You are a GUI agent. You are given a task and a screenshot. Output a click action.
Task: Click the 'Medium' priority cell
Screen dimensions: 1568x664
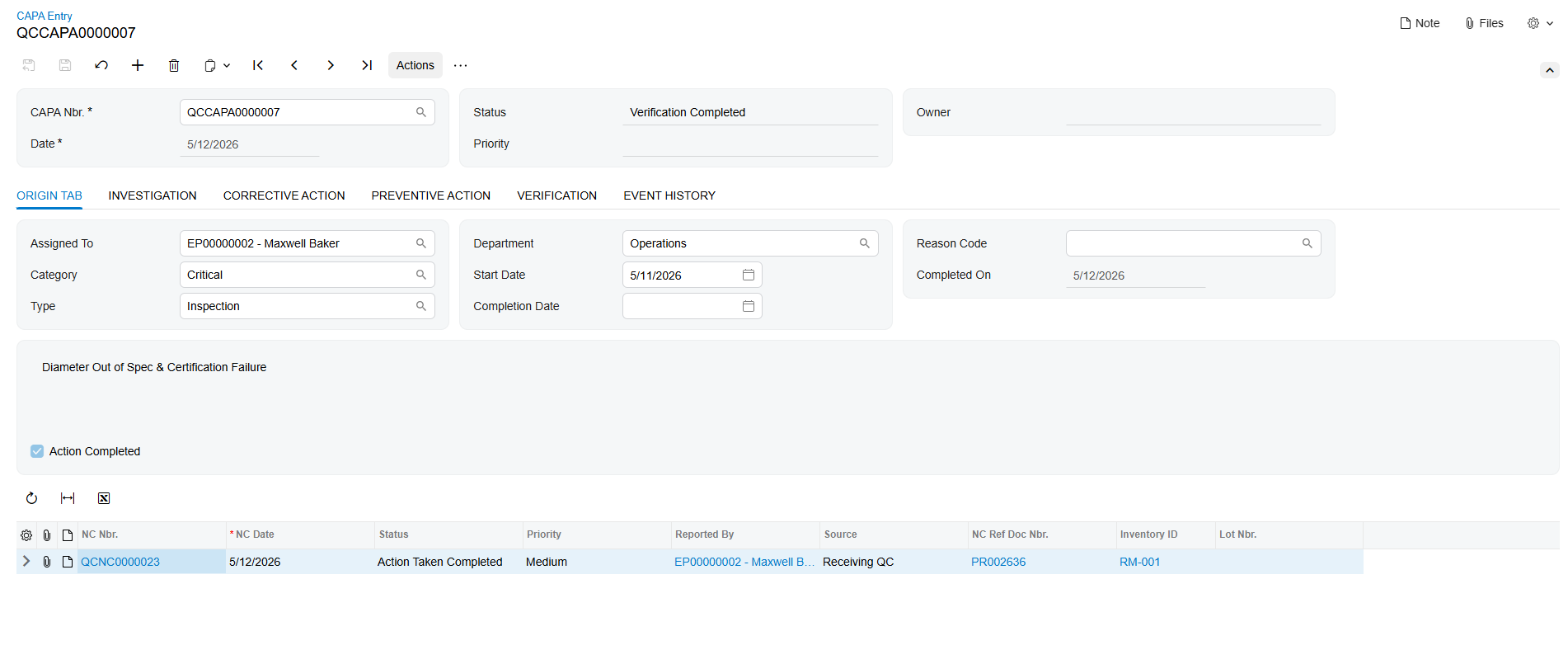[x=597, y=562]
